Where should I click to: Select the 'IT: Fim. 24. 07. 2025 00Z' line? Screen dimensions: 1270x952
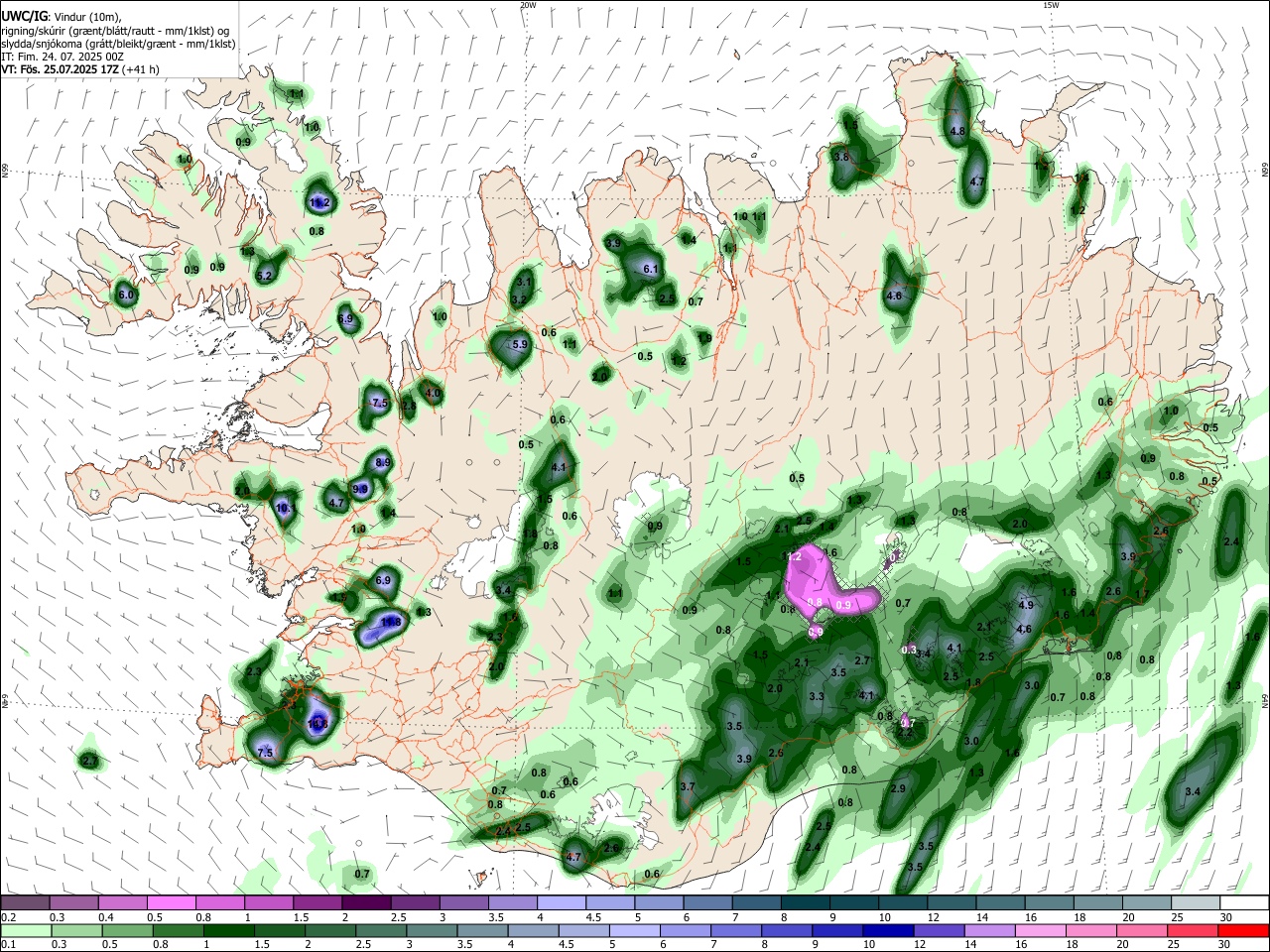pos(63,57)
